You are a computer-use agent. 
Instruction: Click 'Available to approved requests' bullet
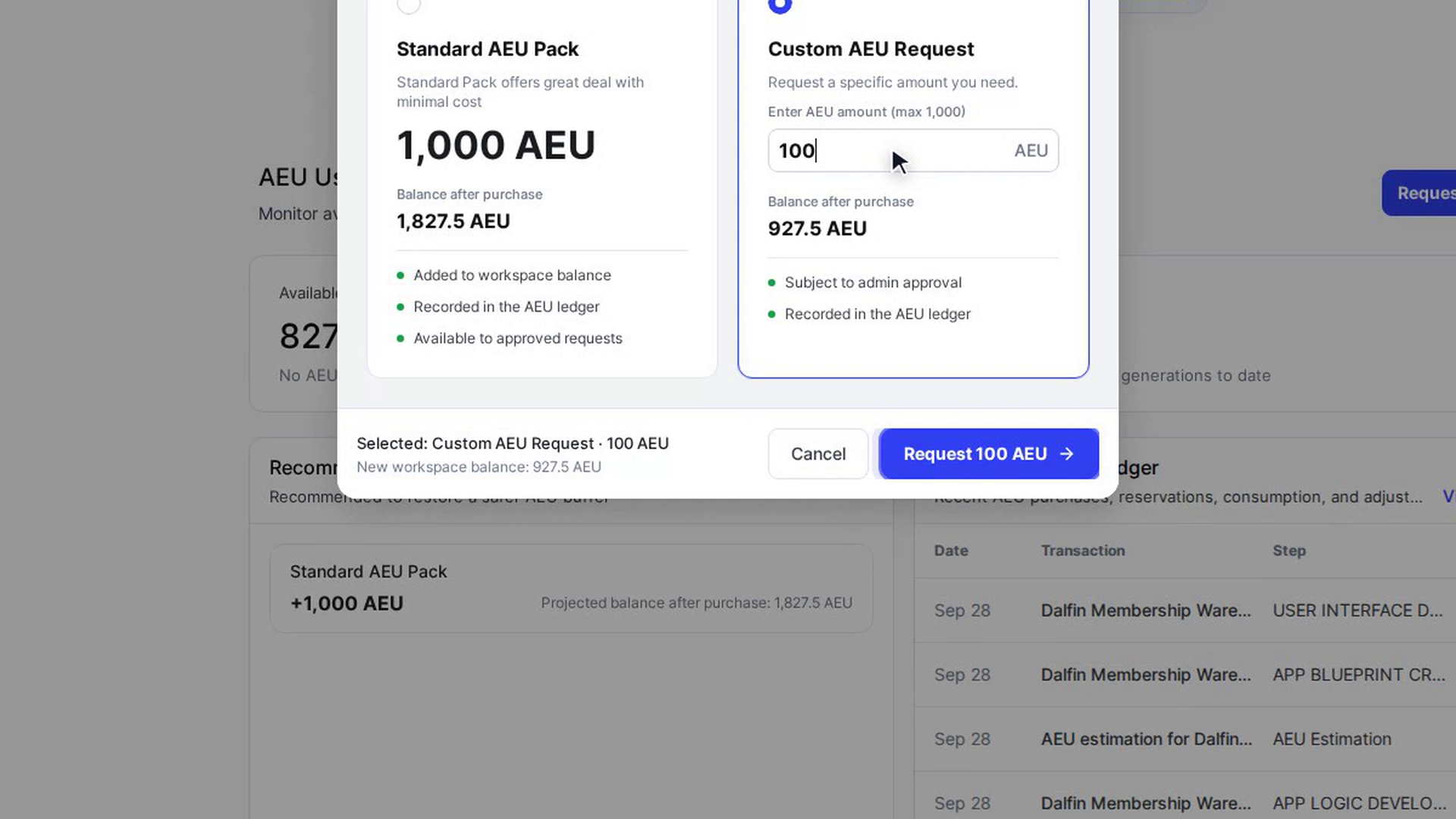coord(518,338)
